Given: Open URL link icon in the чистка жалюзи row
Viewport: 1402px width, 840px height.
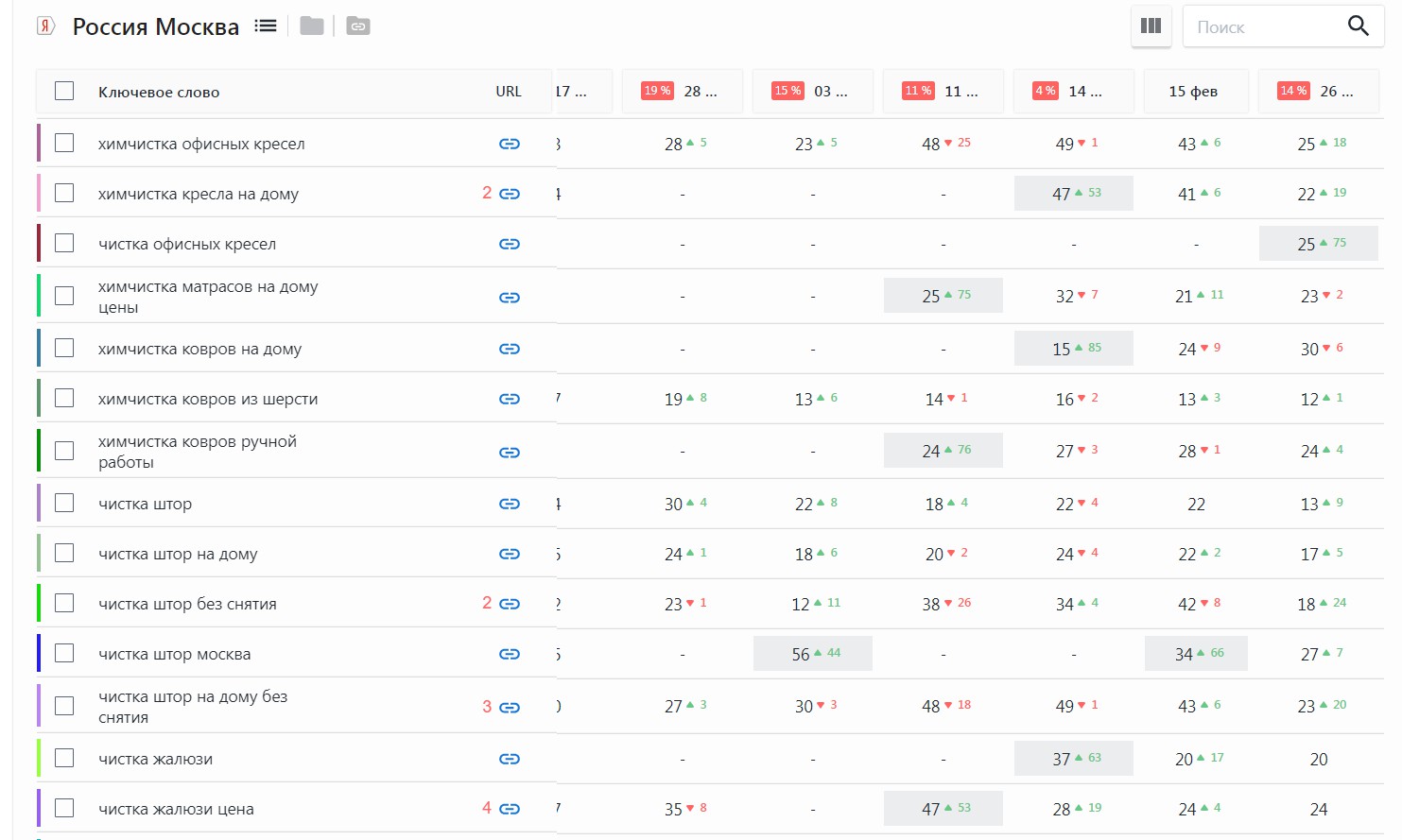Looking at the screenshot, I should (510, 759).
